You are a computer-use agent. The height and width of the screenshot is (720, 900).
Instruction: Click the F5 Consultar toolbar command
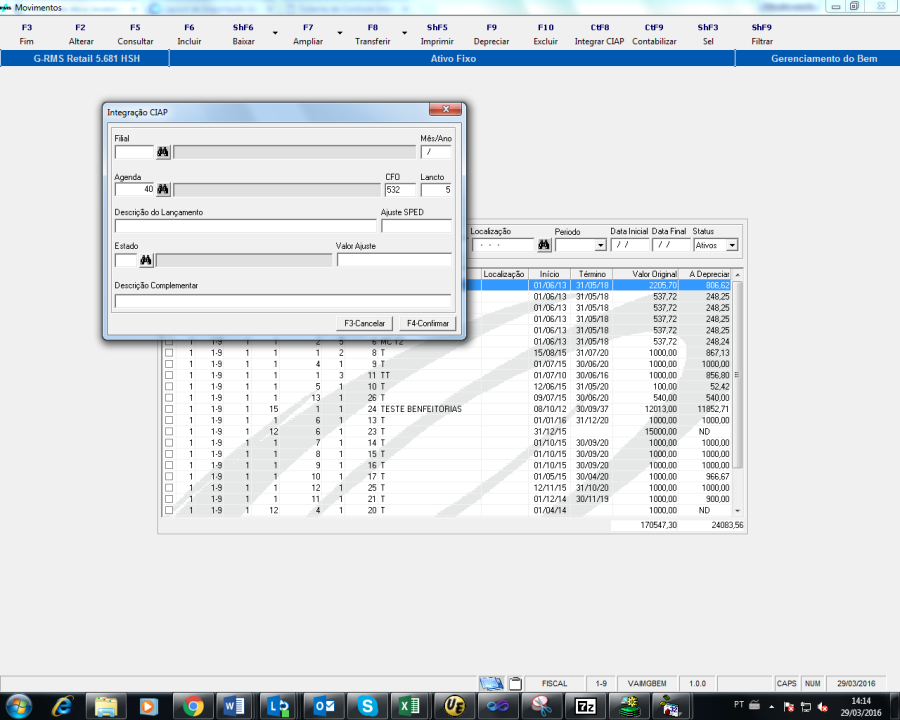[x=135, y=34]
